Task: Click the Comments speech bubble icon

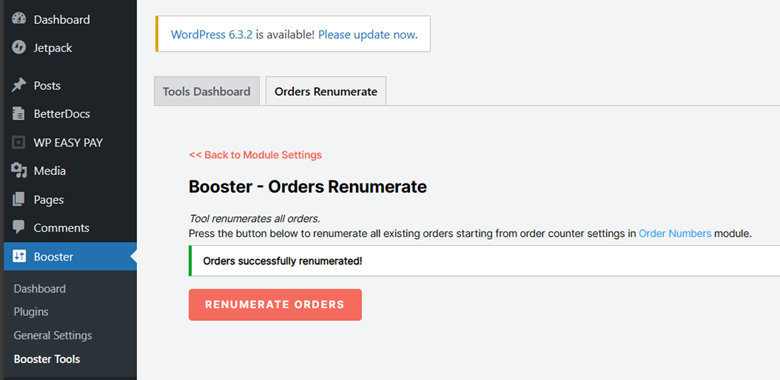Action: pos(19,227)
